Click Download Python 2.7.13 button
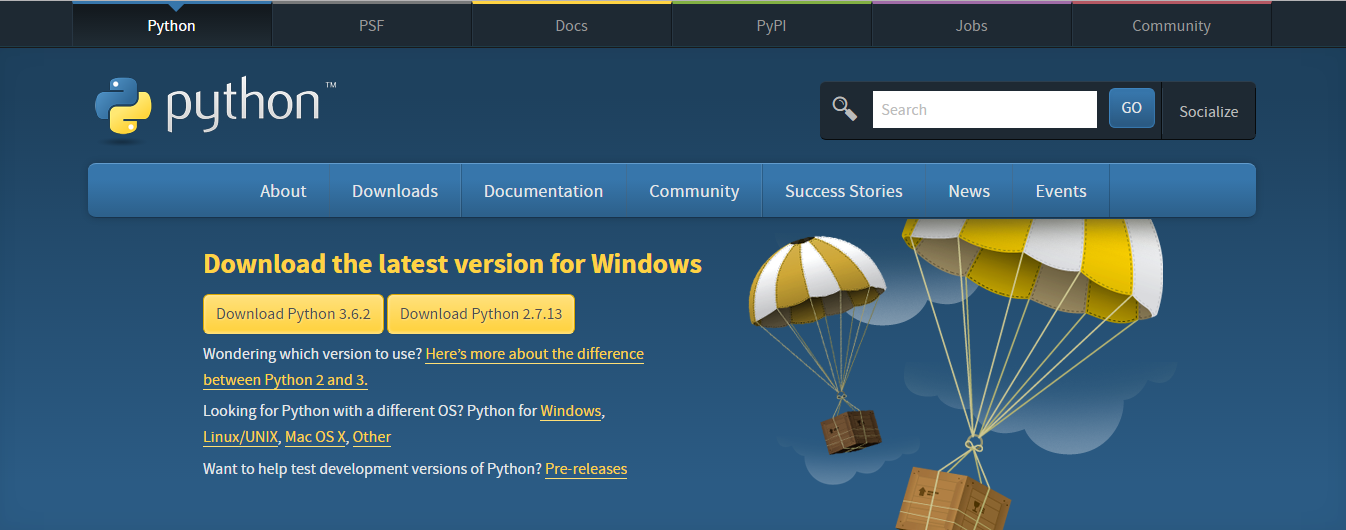 pos(481,314)
